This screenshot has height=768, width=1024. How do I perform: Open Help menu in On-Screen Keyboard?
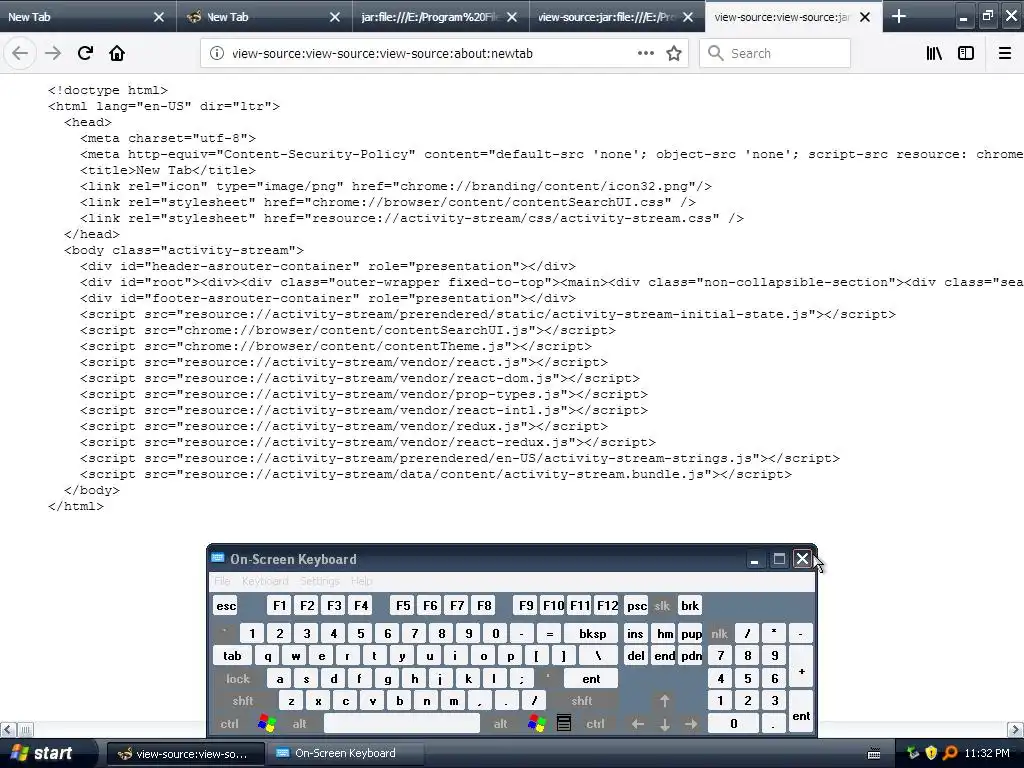click(x=361, y=581)
